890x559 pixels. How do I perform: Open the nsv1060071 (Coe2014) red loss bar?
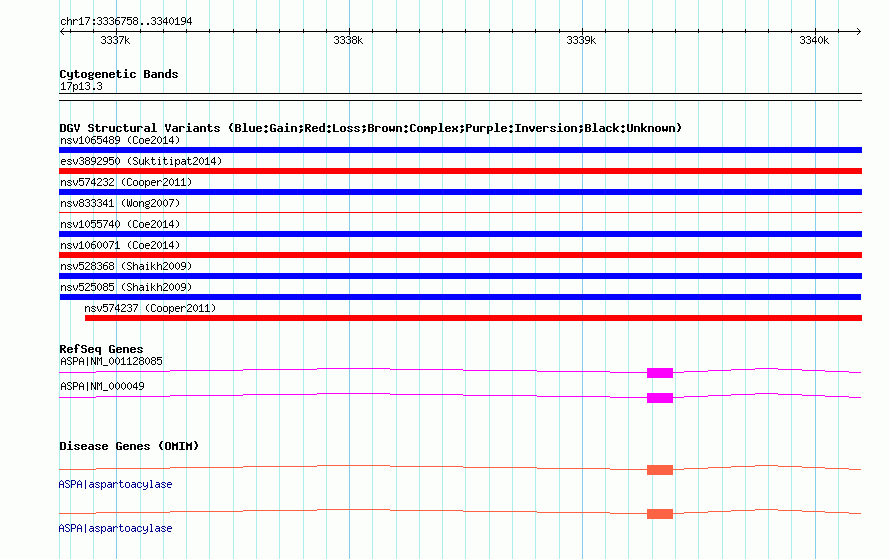460,255
